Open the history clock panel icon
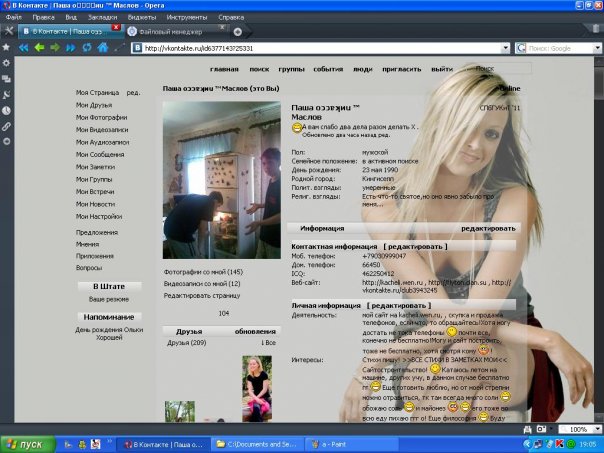604x453 pixels. [6, 111]
